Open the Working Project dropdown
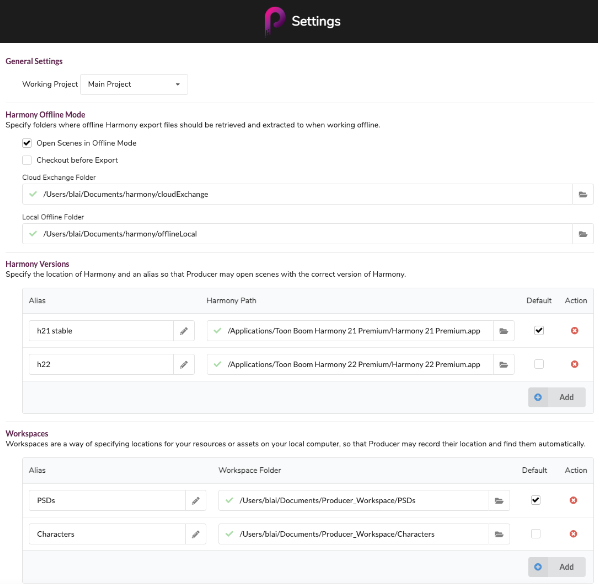This screenshot has height=585, width=598. [x=134, y=84]
